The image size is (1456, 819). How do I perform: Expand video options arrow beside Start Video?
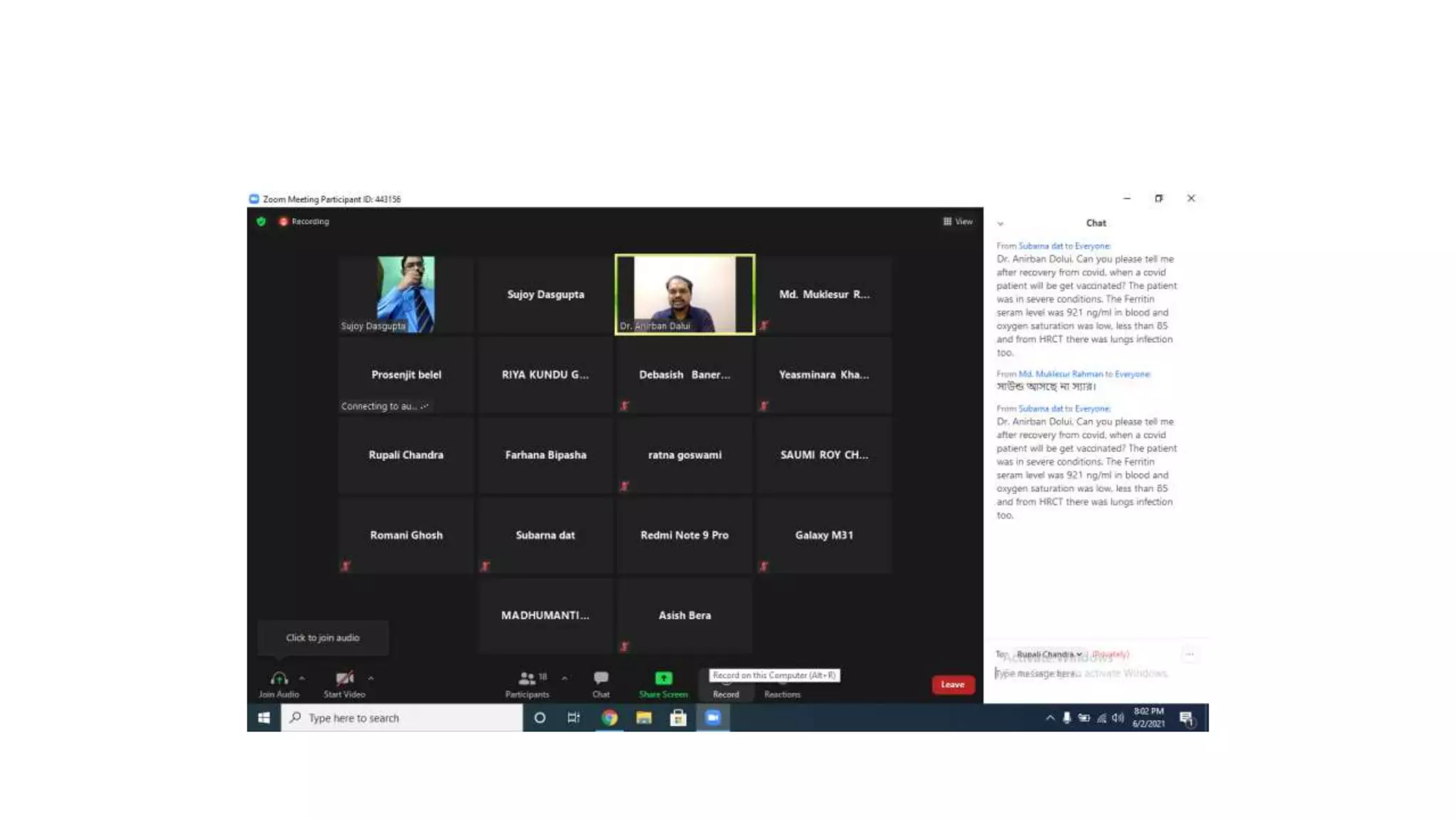pos(370,678)
